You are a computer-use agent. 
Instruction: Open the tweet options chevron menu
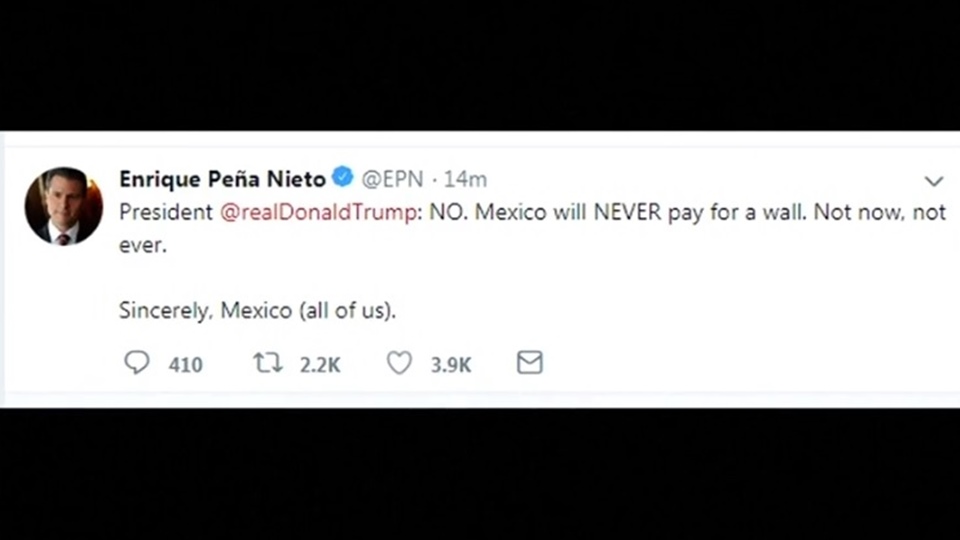tap(933, 181)
